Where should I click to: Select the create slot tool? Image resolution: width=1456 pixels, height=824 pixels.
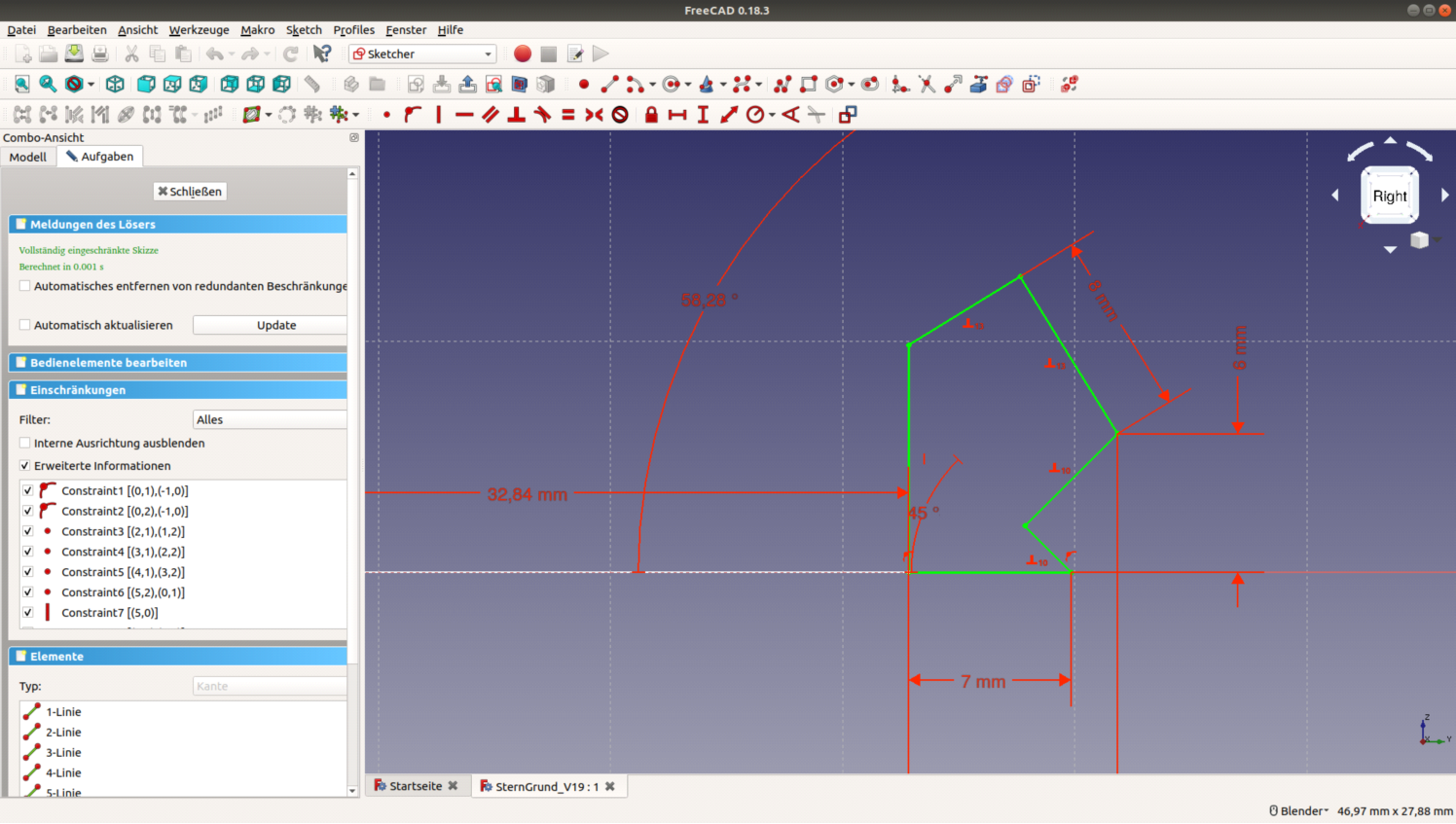coord(870,85)
